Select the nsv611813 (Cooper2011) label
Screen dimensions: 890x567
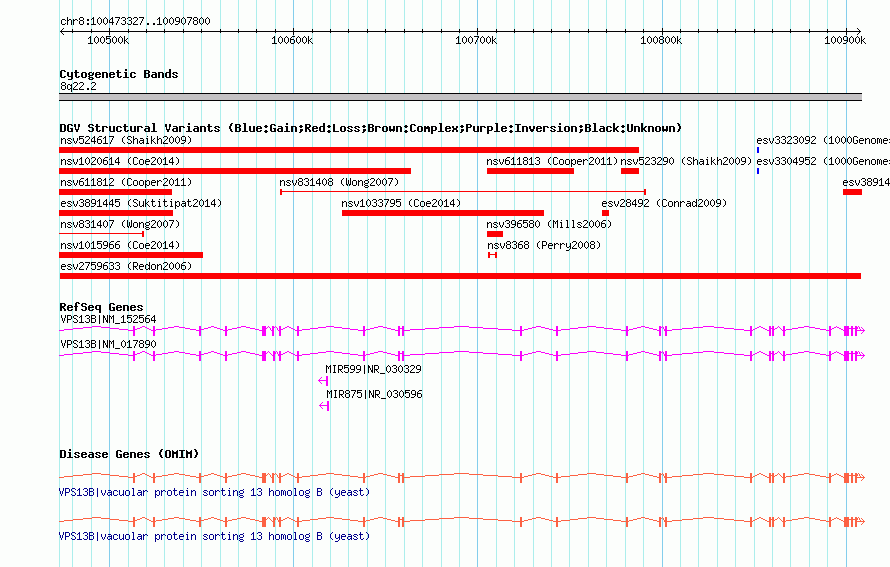coord(552,161)
